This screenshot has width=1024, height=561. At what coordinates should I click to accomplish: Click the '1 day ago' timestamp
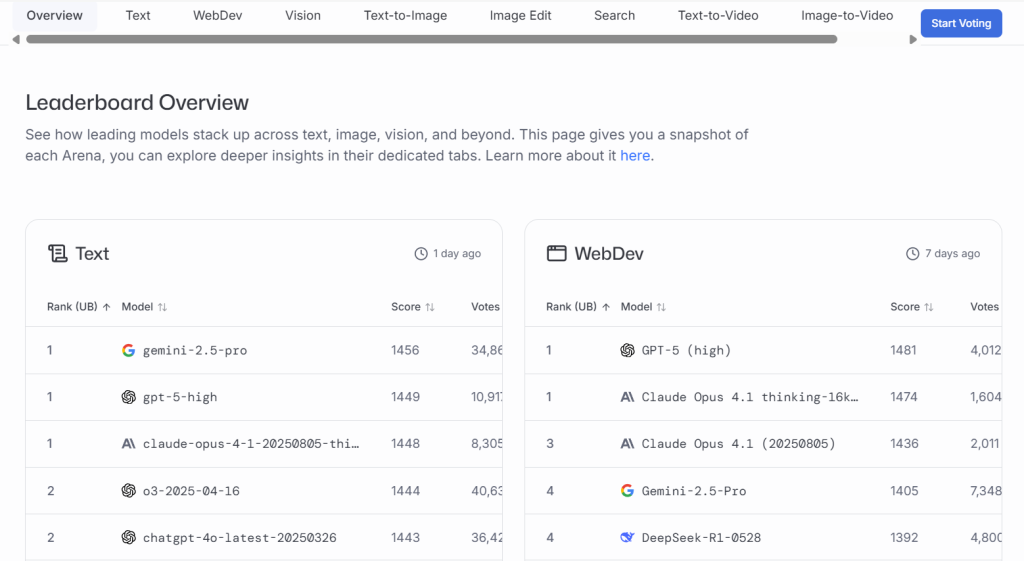[456, 253]
